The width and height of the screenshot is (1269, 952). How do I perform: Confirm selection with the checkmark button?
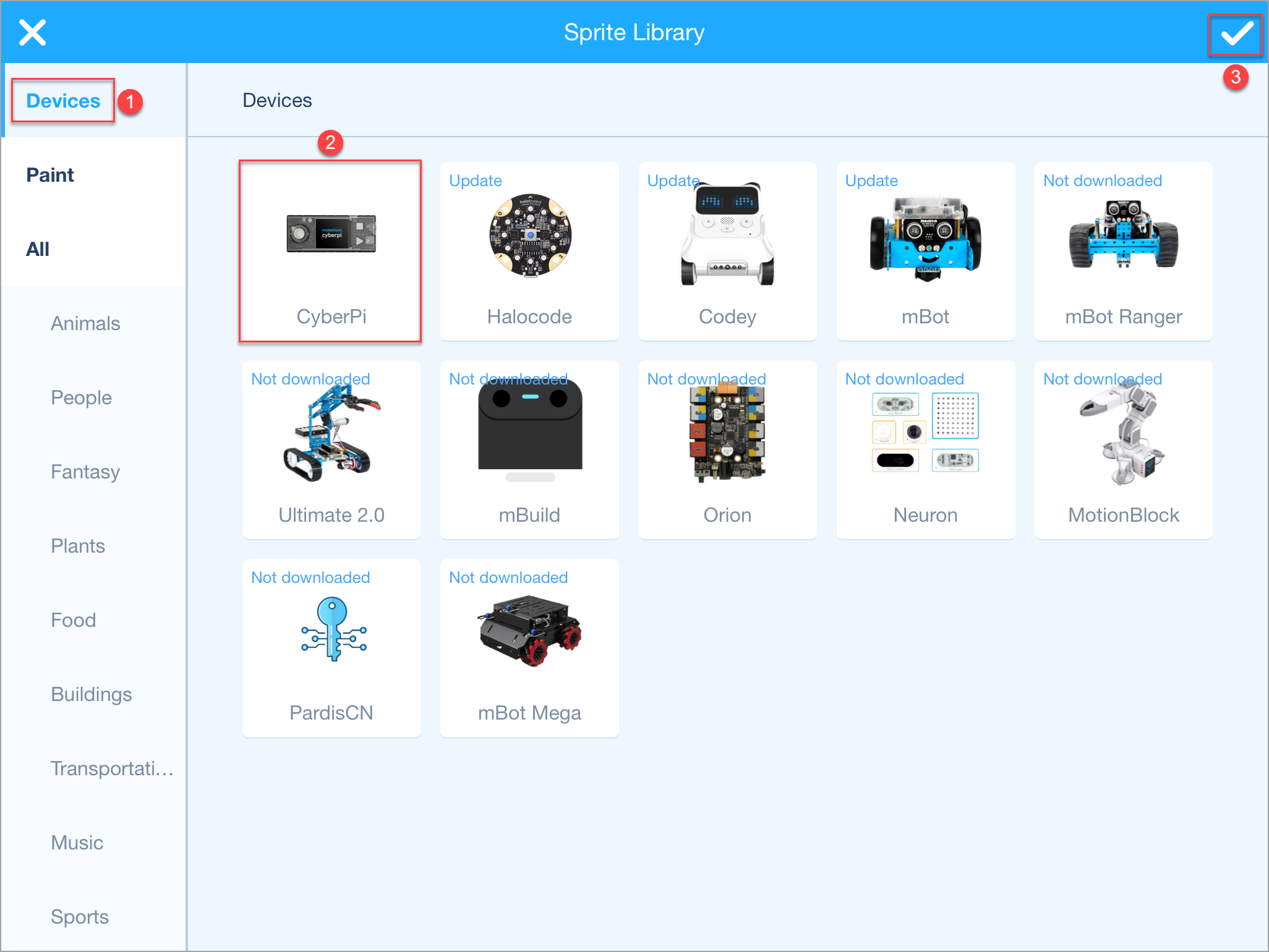[1236, 34]
